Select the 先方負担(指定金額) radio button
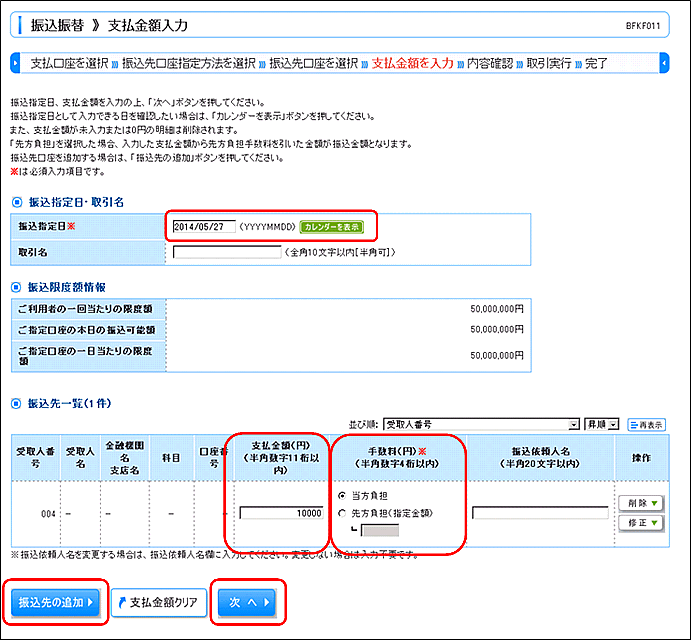This screenshot has height=640, width=691. [344, 512]
